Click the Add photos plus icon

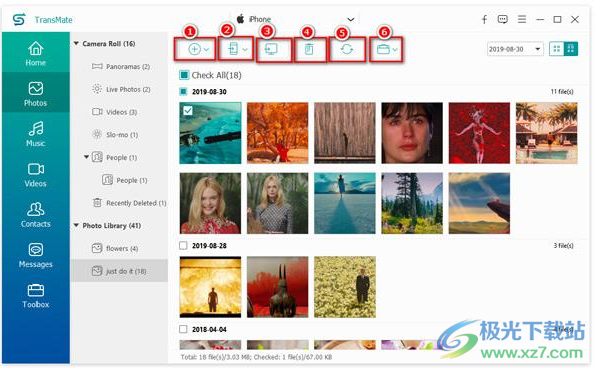click(x=195, y=49)
